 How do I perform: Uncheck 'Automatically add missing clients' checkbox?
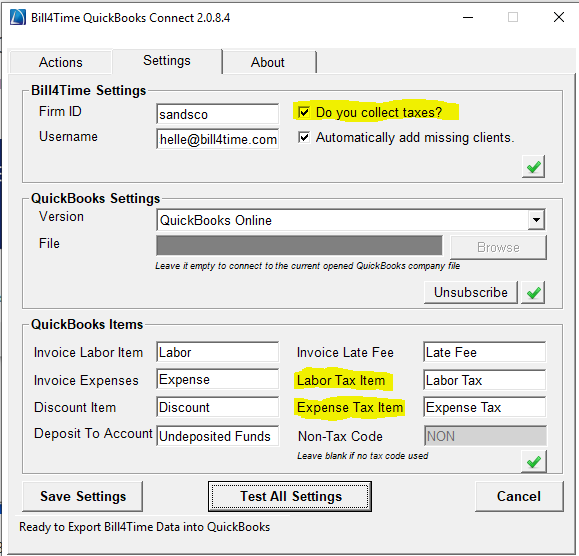coord(304,137)
